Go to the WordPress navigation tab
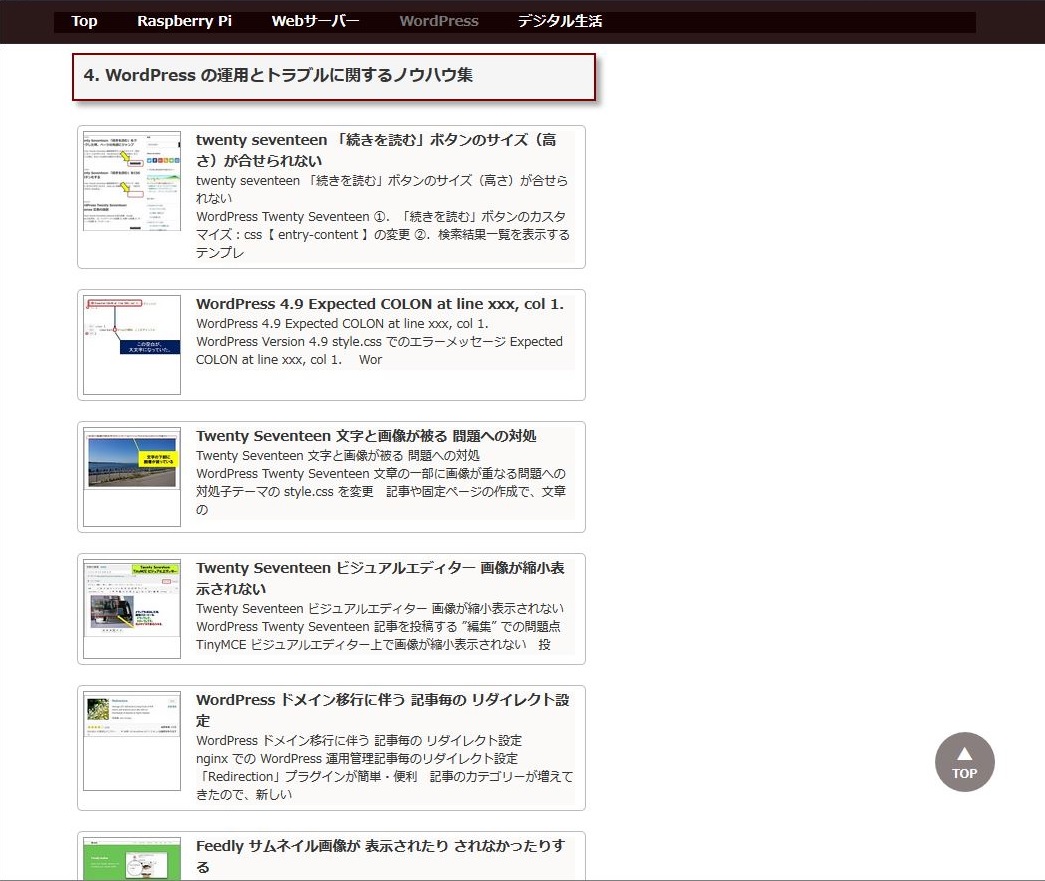 (x=438, y=21)
